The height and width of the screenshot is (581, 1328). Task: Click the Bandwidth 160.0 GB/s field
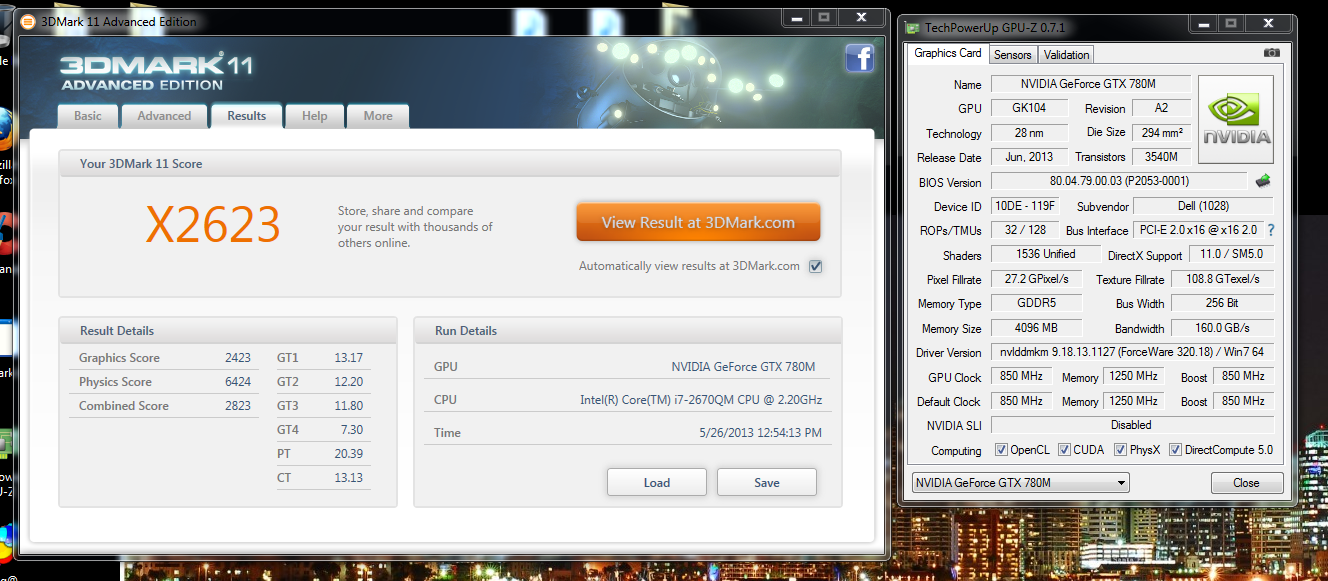(1222, 328)
